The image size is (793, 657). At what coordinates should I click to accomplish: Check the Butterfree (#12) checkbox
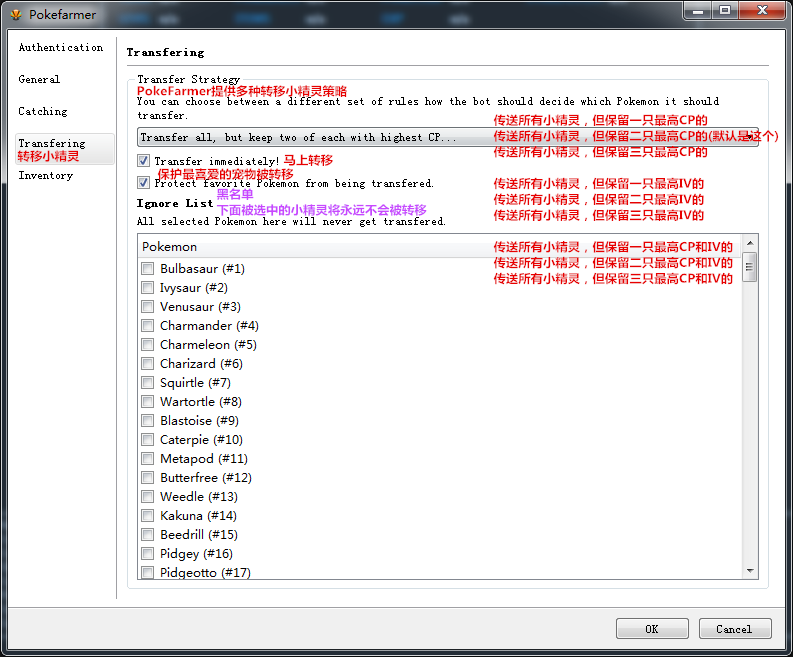(x=148, y=477)
